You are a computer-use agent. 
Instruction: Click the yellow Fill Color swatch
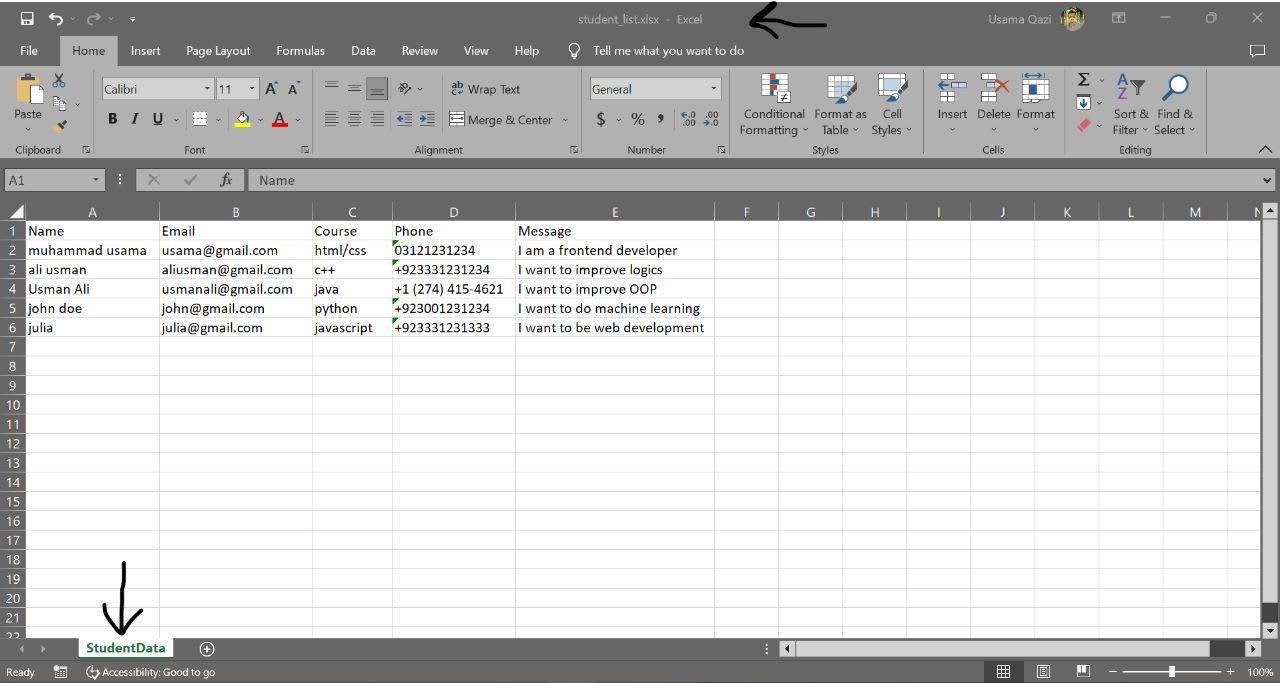point(242,119)
